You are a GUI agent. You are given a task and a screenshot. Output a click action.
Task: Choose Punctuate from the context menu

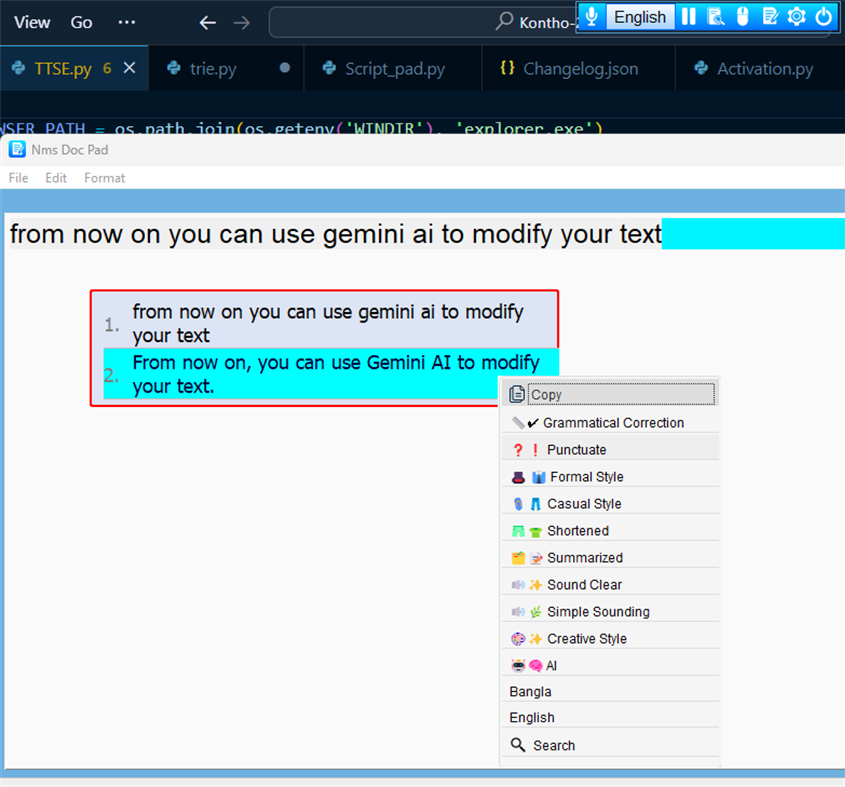point(611,450)
